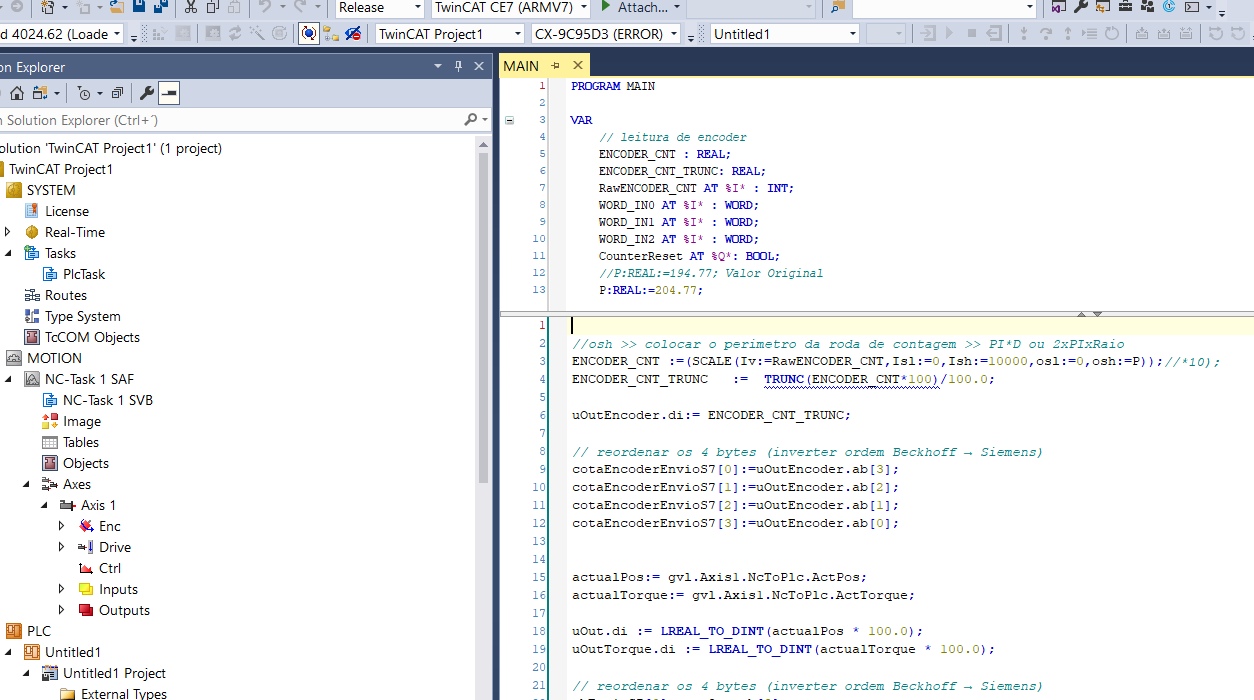Click the PLC Start play icon
The image size is (1254, 700).
[x=949, y=34]
